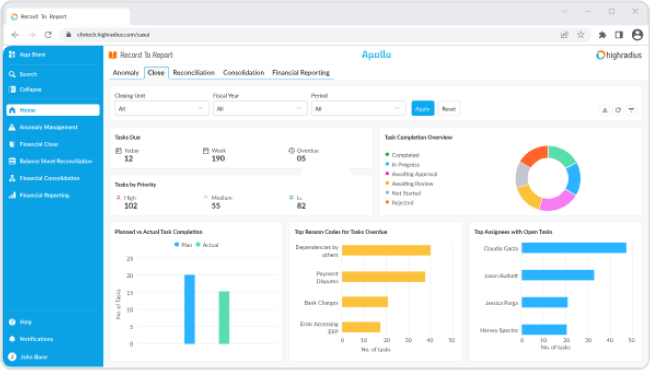The height and width of the screenshot is (371, 650).
Task: Expand the Fiscal Year dropdown
Action: coord(260,109)
